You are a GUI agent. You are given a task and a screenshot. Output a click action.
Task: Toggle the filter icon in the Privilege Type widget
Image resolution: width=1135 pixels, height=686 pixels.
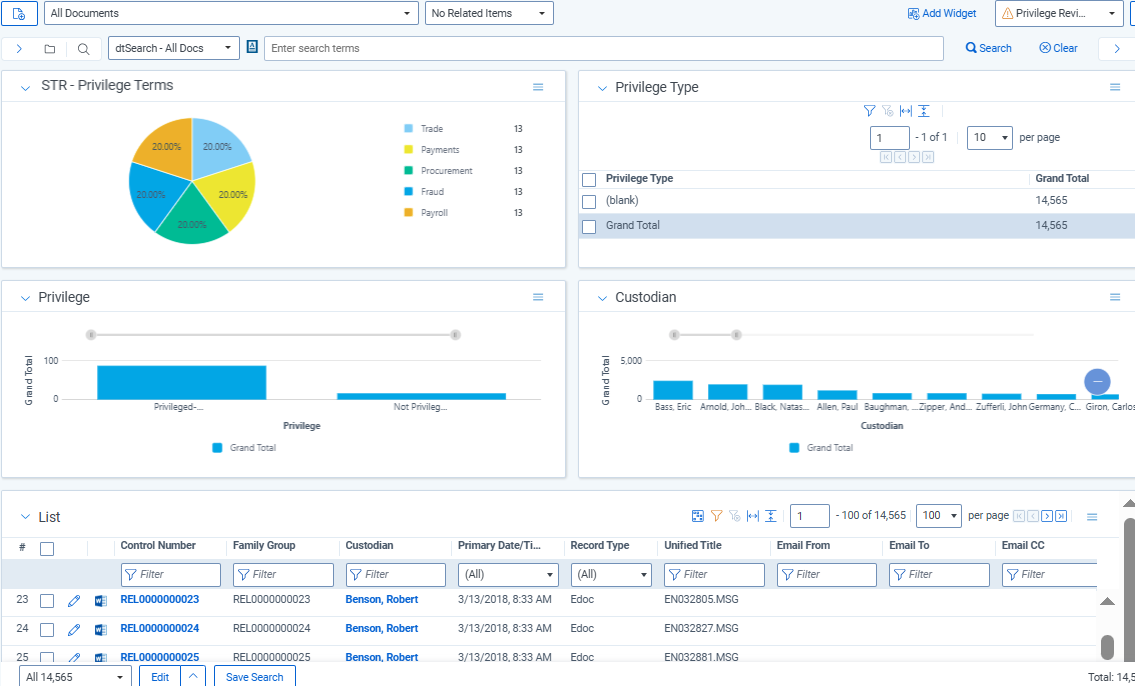tap(869, 111)
